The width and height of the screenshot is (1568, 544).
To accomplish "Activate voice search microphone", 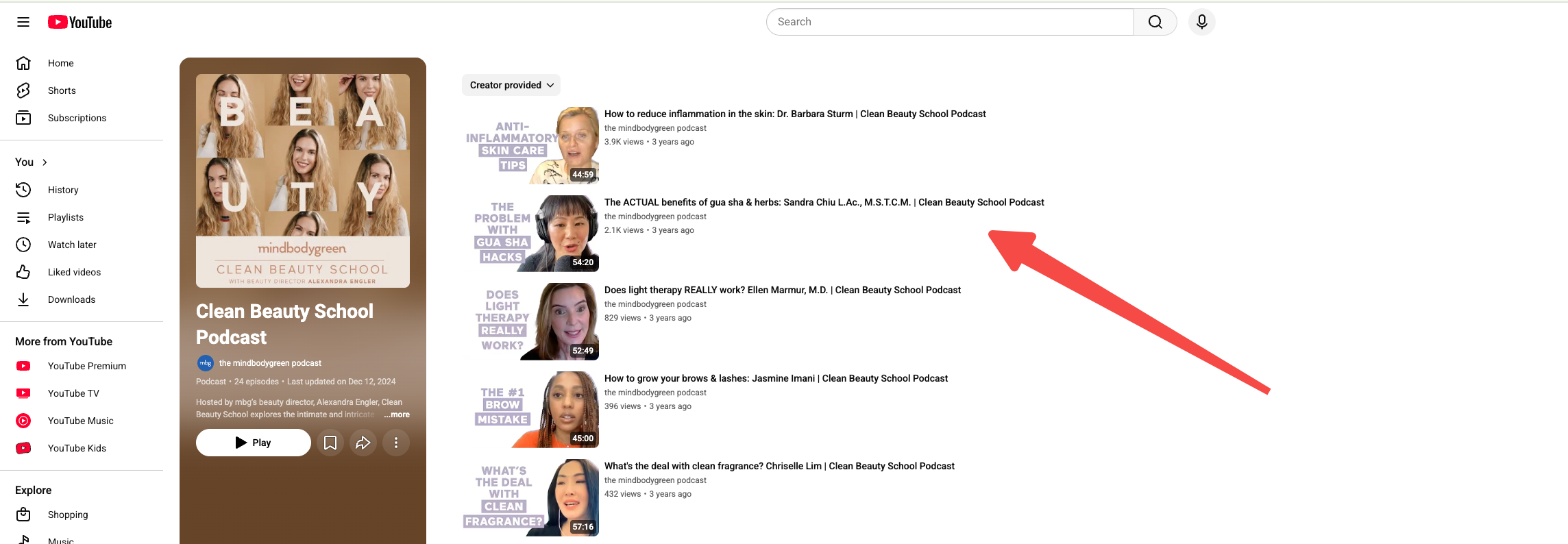I will click(1202, 22).
